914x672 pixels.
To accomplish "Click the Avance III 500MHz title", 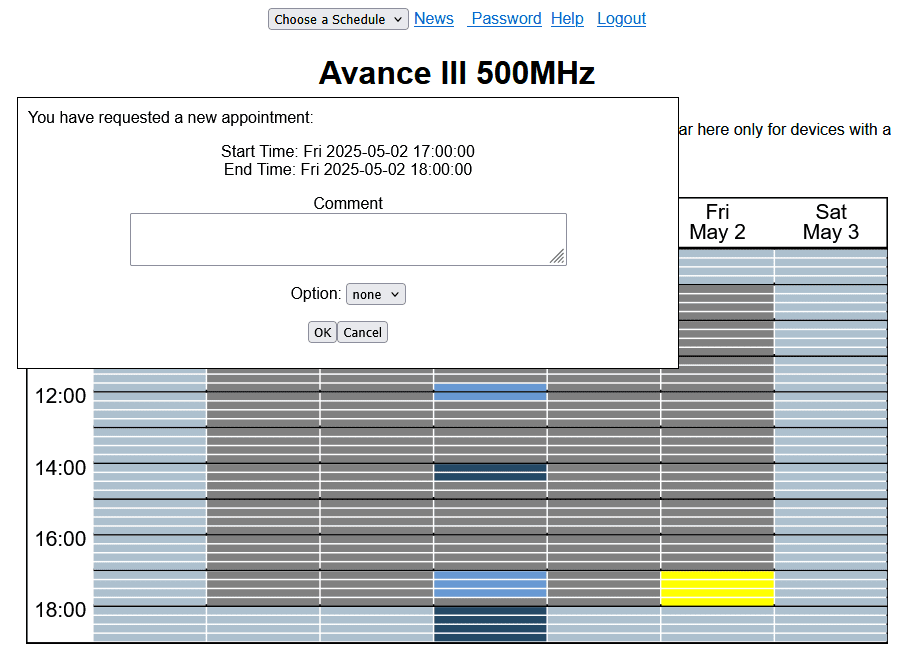I will [x=456, y=72].
